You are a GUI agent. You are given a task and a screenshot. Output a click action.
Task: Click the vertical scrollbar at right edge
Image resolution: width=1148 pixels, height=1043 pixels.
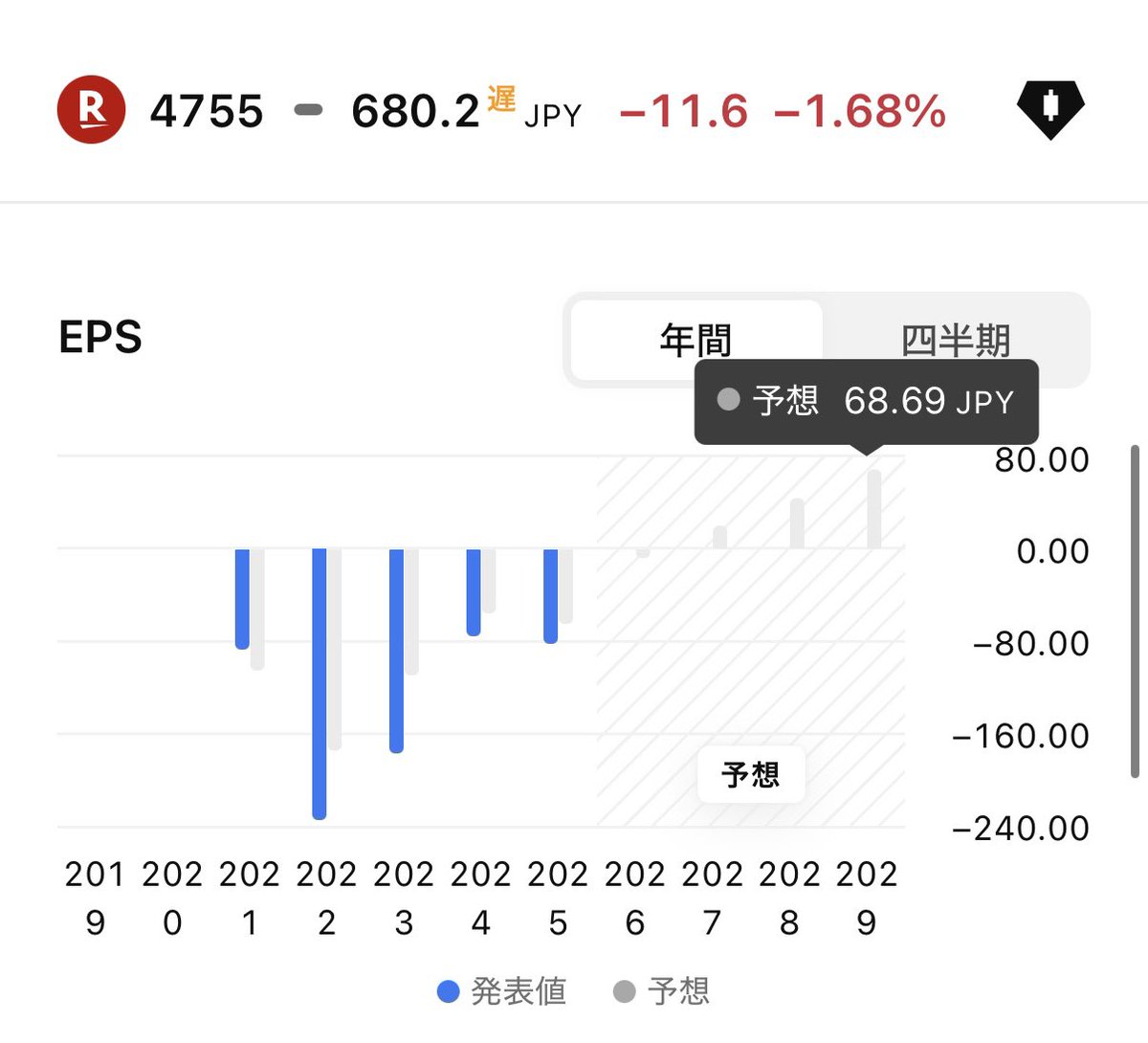pos(1135,610)
